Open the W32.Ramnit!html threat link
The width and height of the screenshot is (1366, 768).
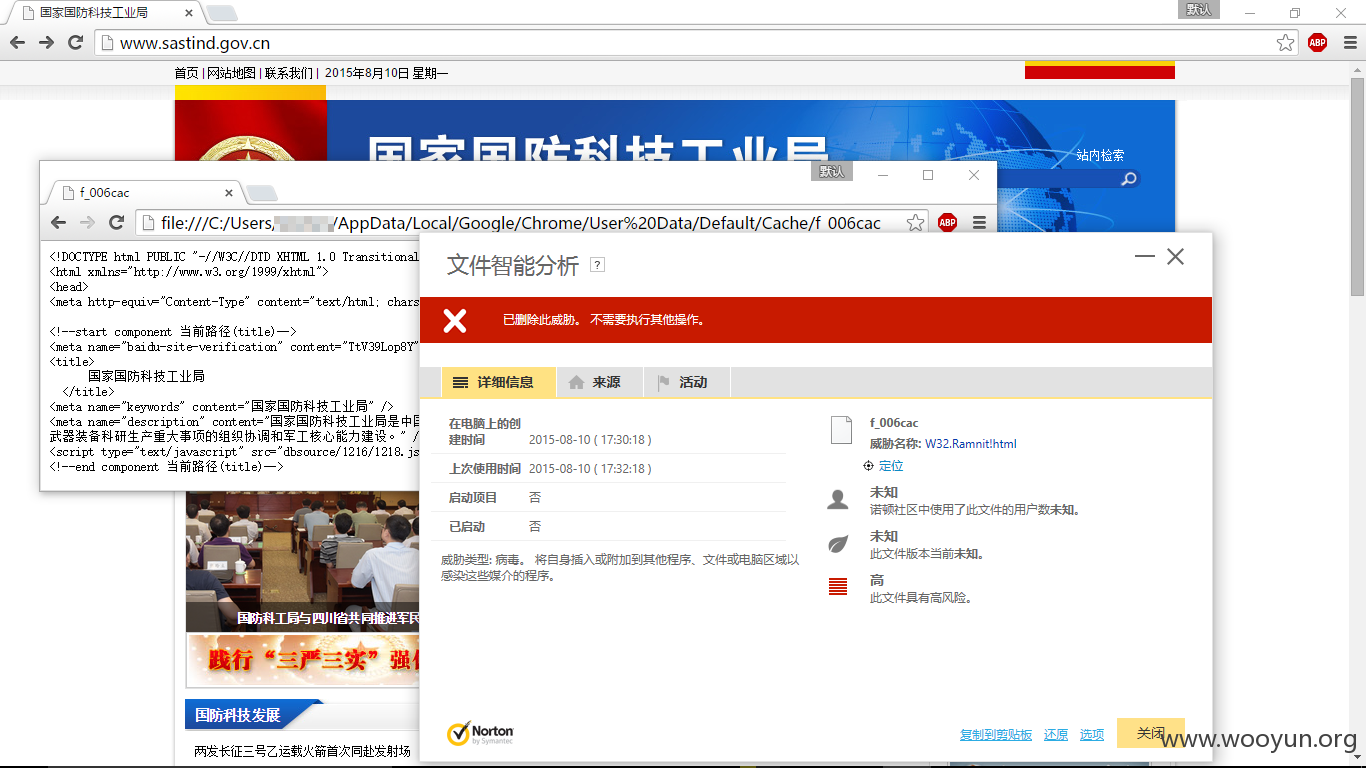970,444
